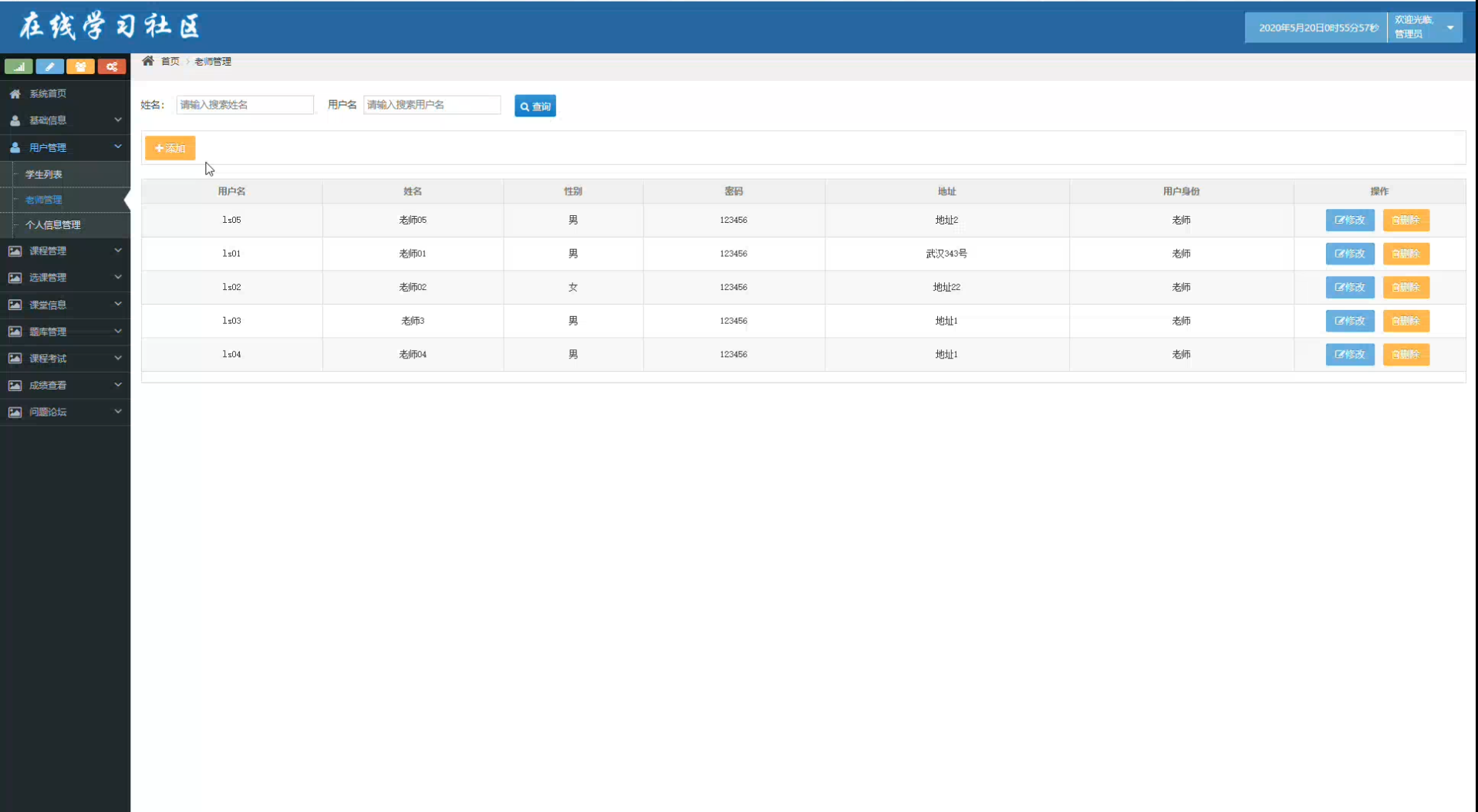Screen dimensions: 1478x812
Task: Expand the 课程管理 chevron
Action: pyautogui.click(x=118, y=250)
